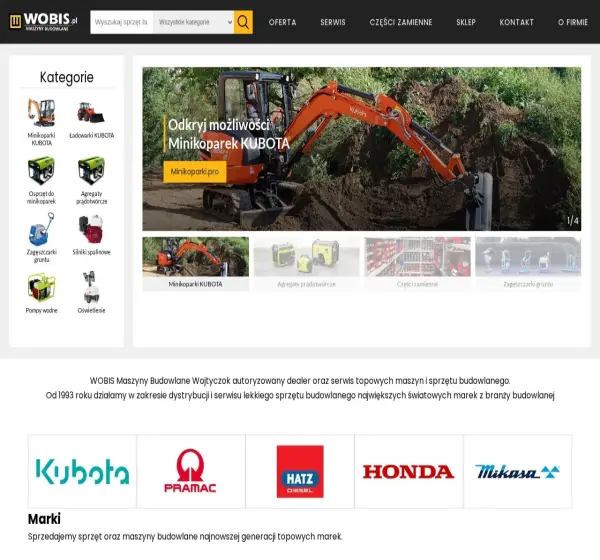Select the Zagęszczarki gruntu slider thumbnail
Viewport: 600px width, 560px height.
[528, 264]
